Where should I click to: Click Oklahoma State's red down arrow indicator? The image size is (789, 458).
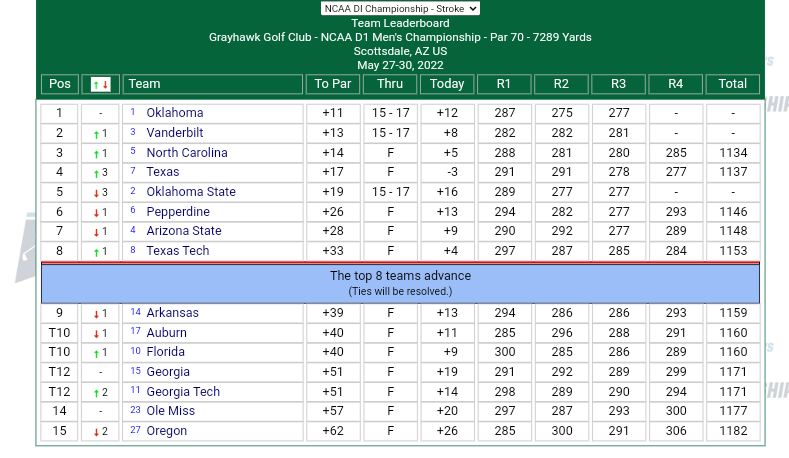(x=95, y=193)
